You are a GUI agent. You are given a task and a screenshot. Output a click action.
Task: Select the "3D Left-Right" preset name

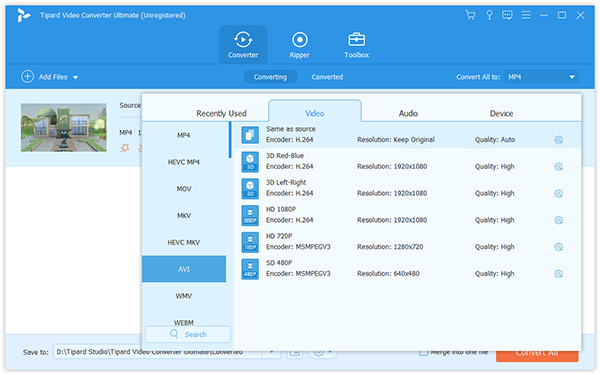click(x=286, y=183)
